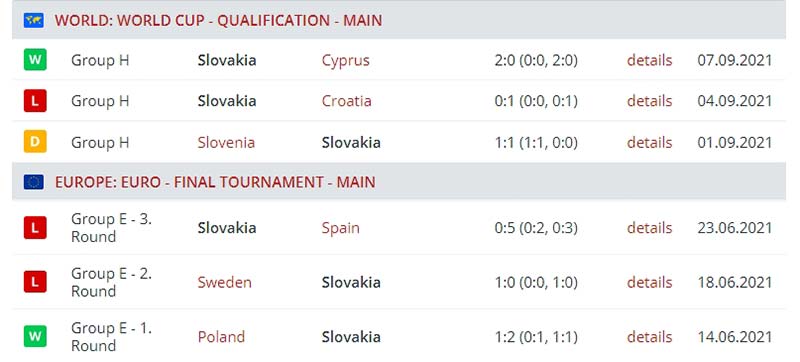Select the Croatia team name

tap(346, 101)
